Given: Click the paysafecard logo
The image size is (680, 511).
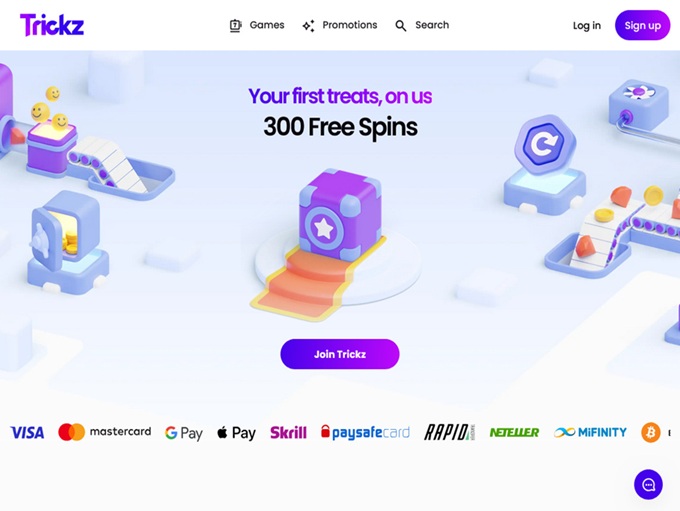Looking at the screenshot, I should pos(365,432).
